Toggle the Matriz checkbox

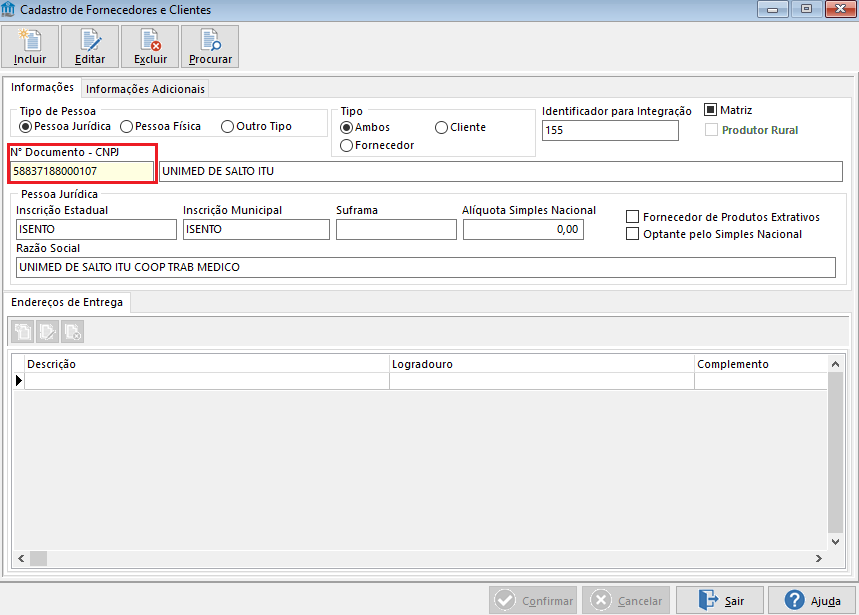tap(711, 110)
